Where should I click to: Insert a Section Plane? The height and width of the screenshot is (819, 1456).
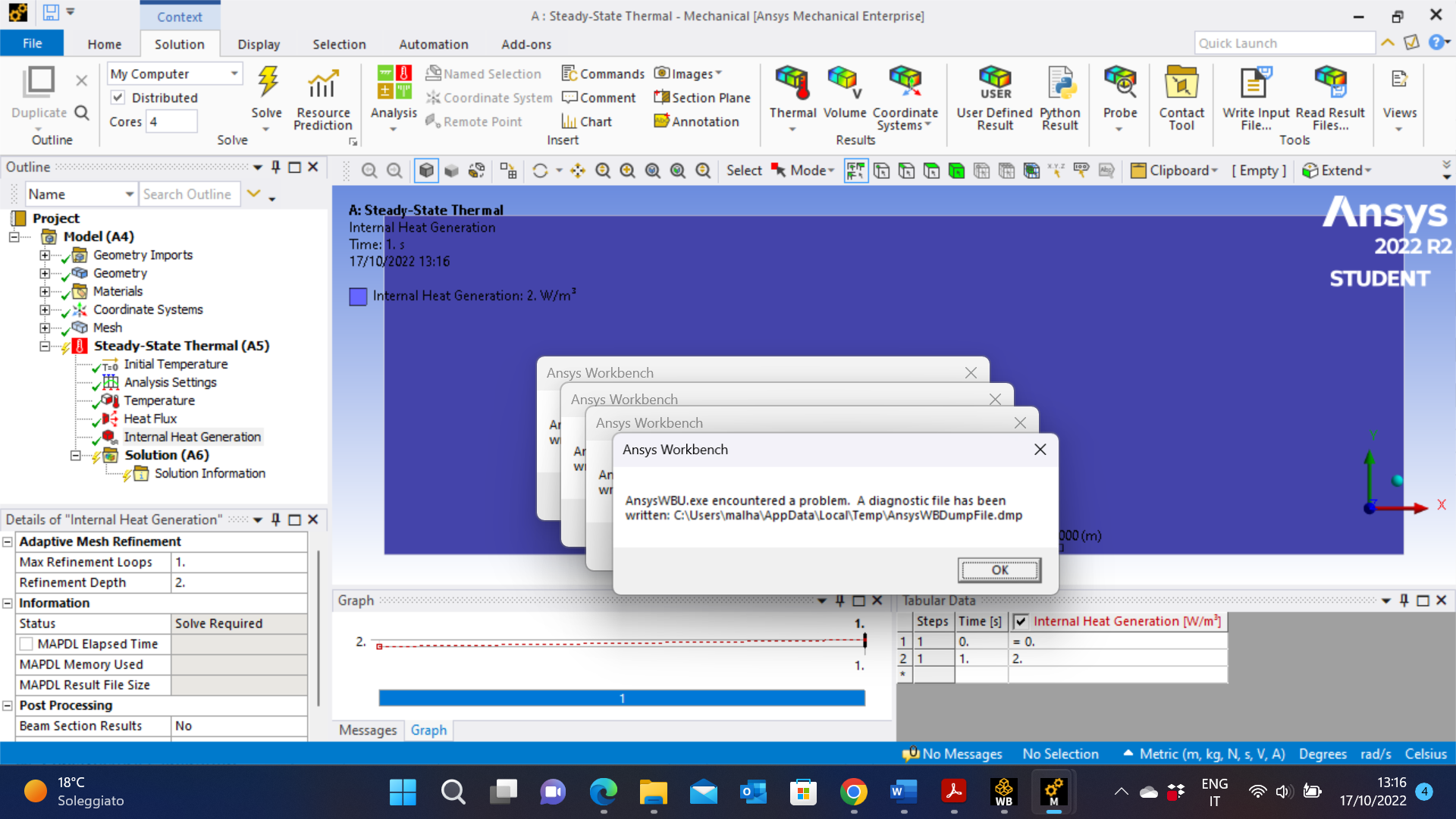[702, 98]
